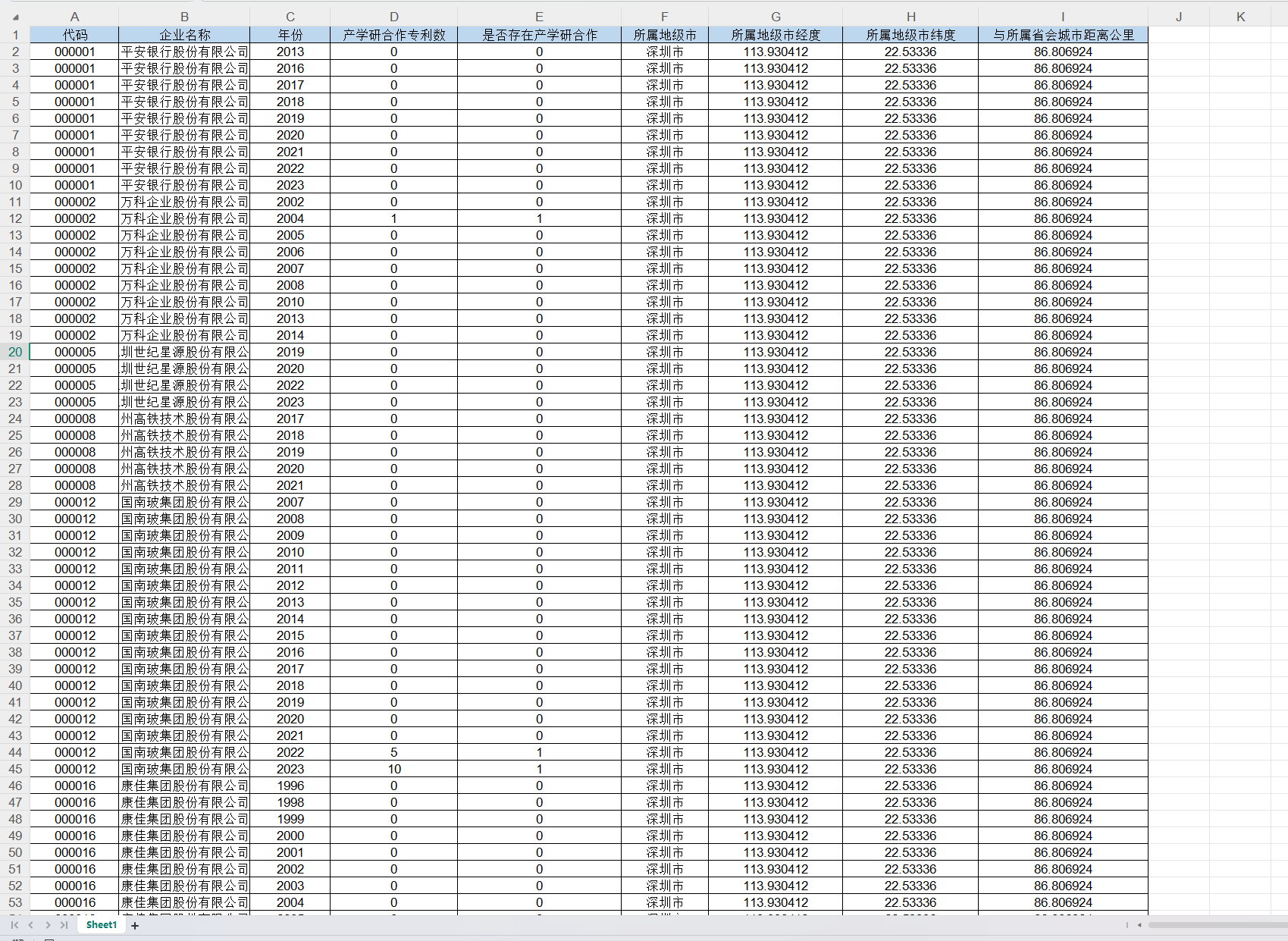The width and height of the screenshot is (1288, 941).
Task: Select column C header
Action: (290, 17)
